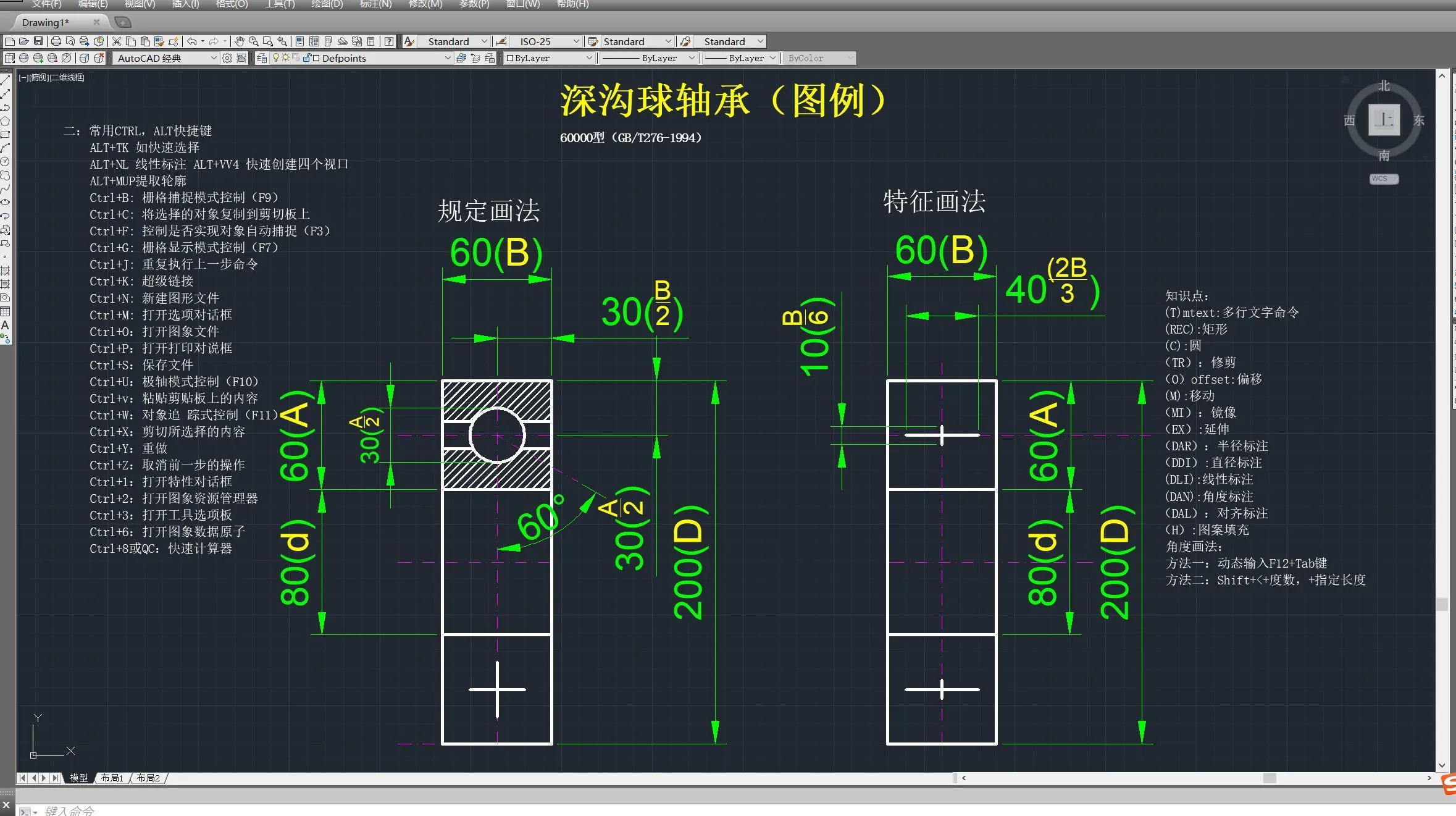Toggle Defpoints layer lock icon
Viewport: 1456px width, 816px height.
pos(307,58)
